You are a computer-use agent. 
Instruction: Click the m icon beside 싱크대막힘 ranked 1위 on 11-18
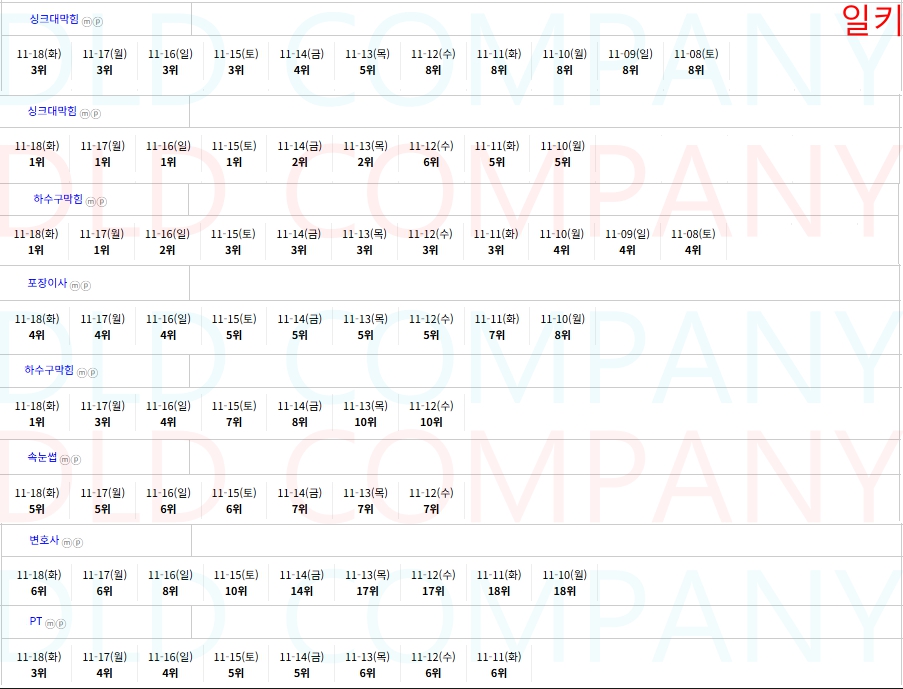tap(85, 114)
